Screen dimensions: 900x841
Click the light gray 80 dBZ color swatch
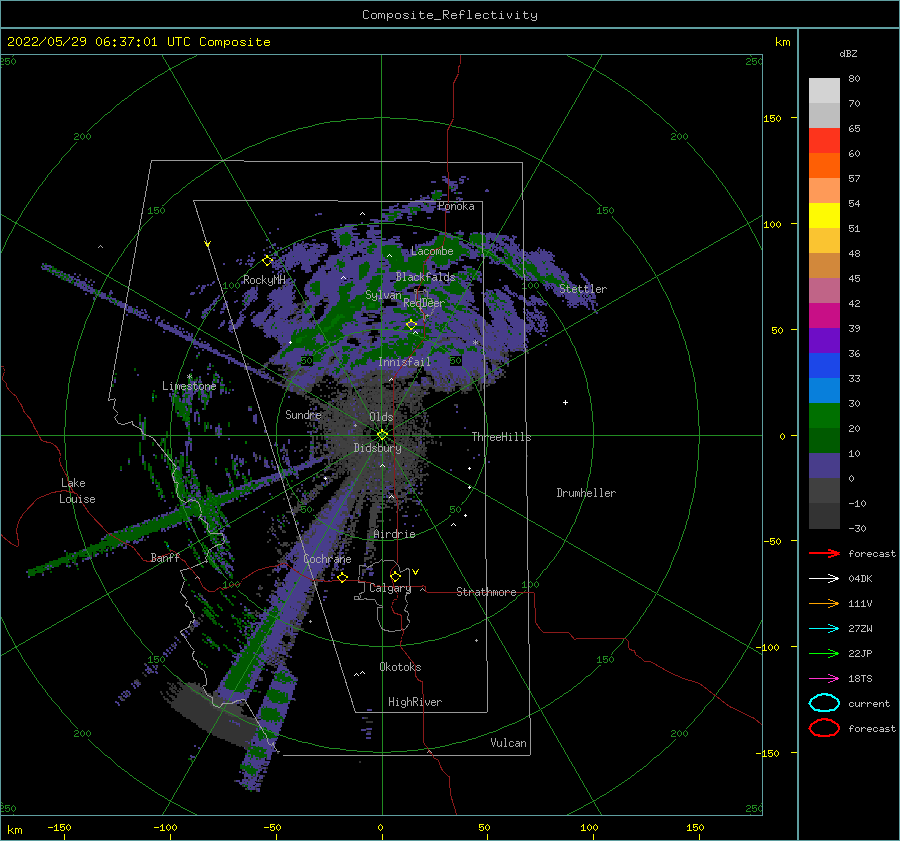pyautogui.click(x=824, y=90)
